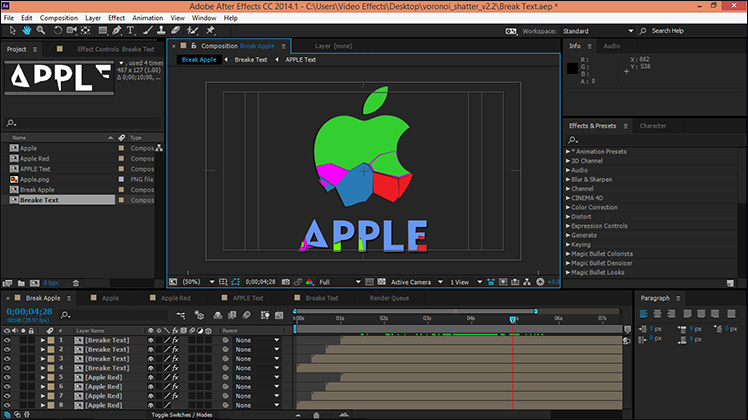The width and height of the screenshot is (748, 420).
Task: Toggle the effects fx switch on layer 1
Action: pos(176,340)
